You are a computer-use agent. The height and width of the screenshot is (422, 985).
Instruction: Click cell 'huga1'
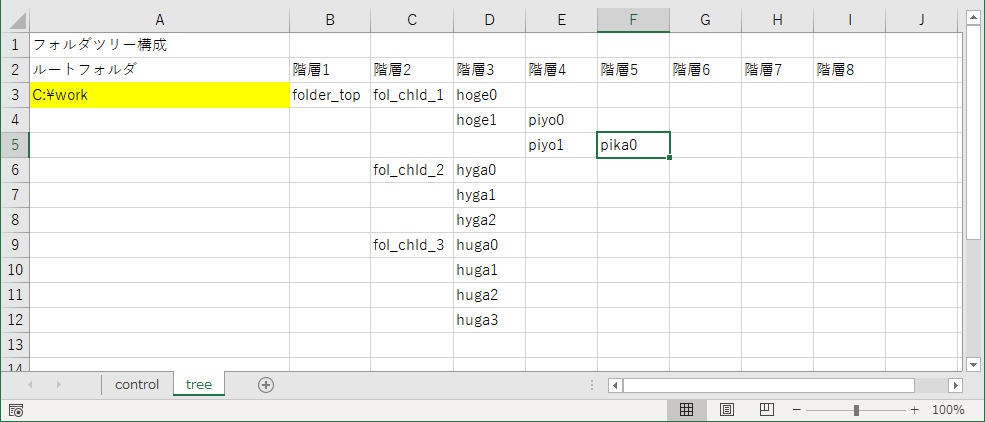coord(489,270)
